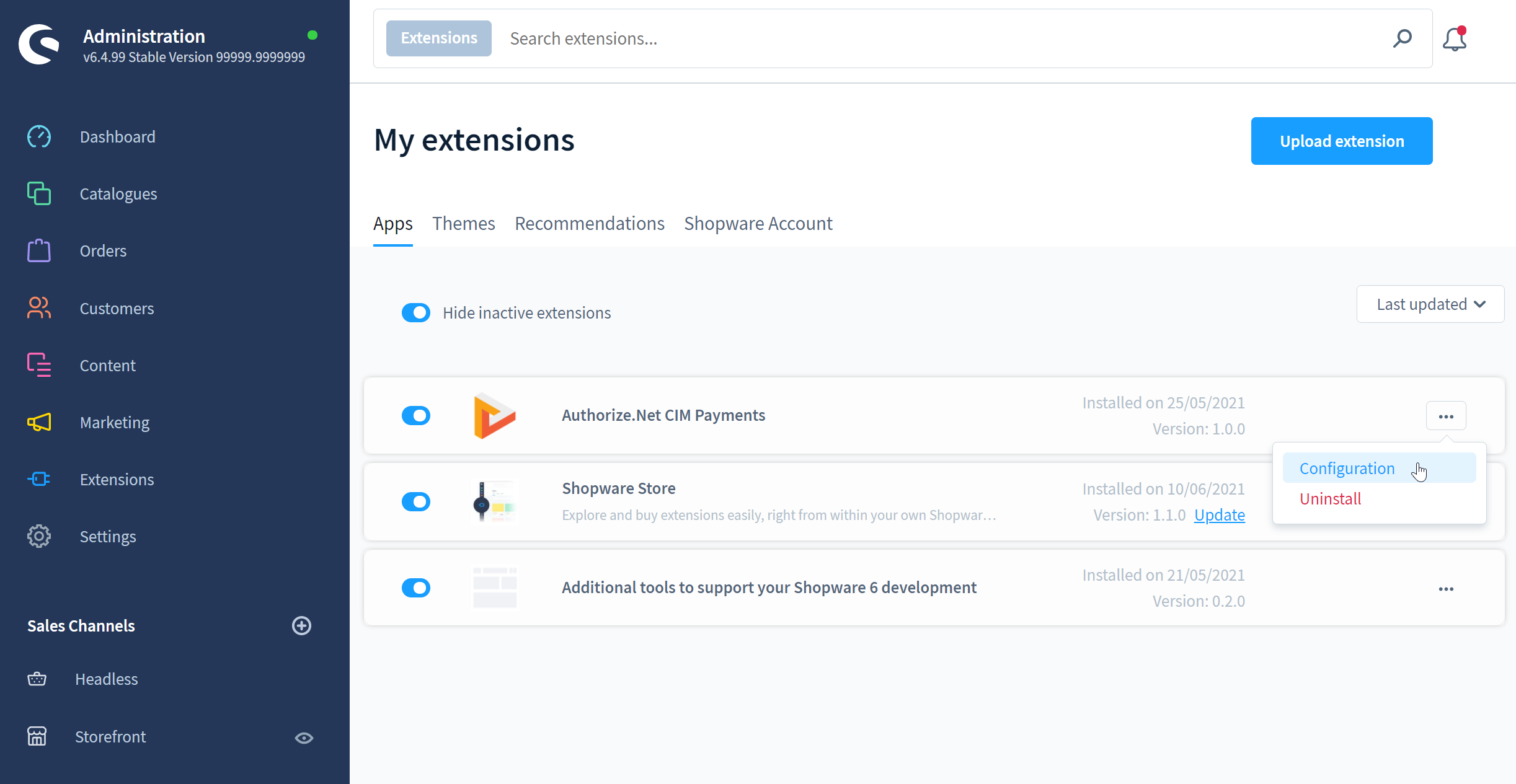This screenshot has height=784, width=1516.
Task: Switch to the Apps tab
Action: click(393, 224)
